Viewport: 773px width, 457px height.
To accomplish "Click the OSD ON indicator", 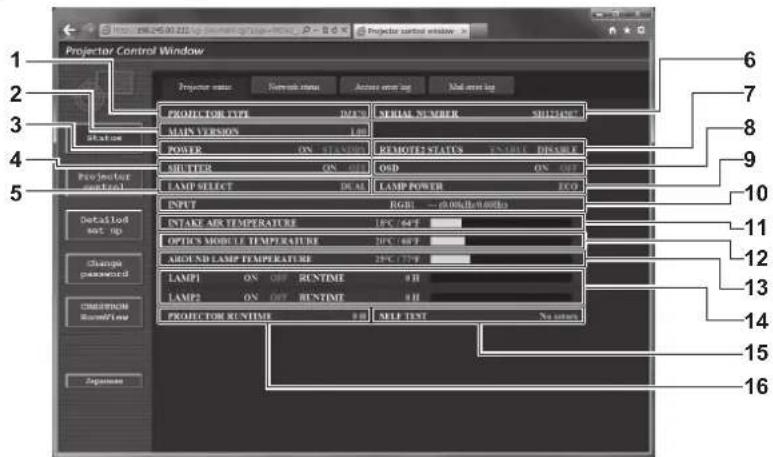I will (x=541, y=168).
